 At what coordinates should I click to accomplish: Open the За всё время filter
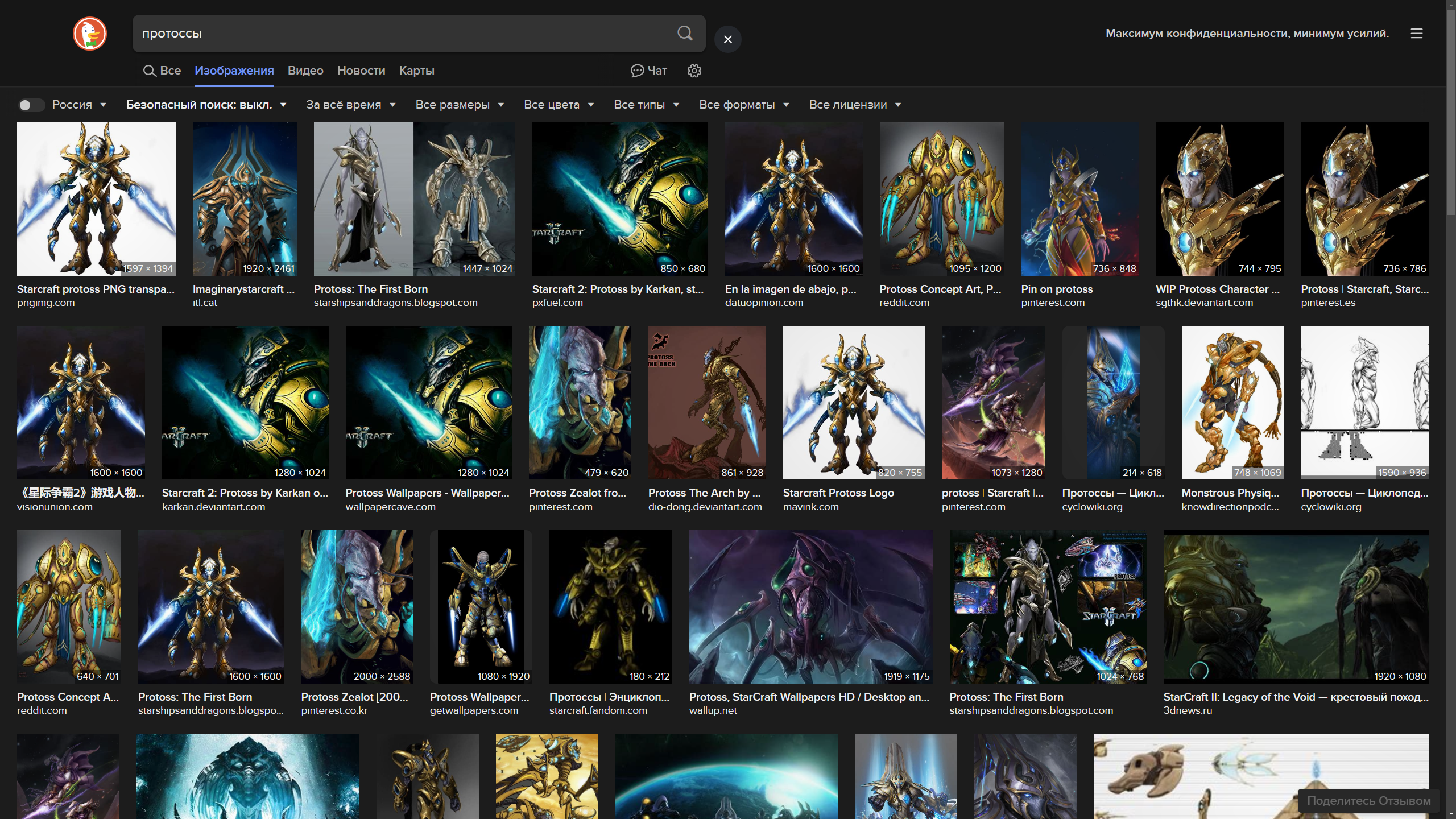[351, 105]
